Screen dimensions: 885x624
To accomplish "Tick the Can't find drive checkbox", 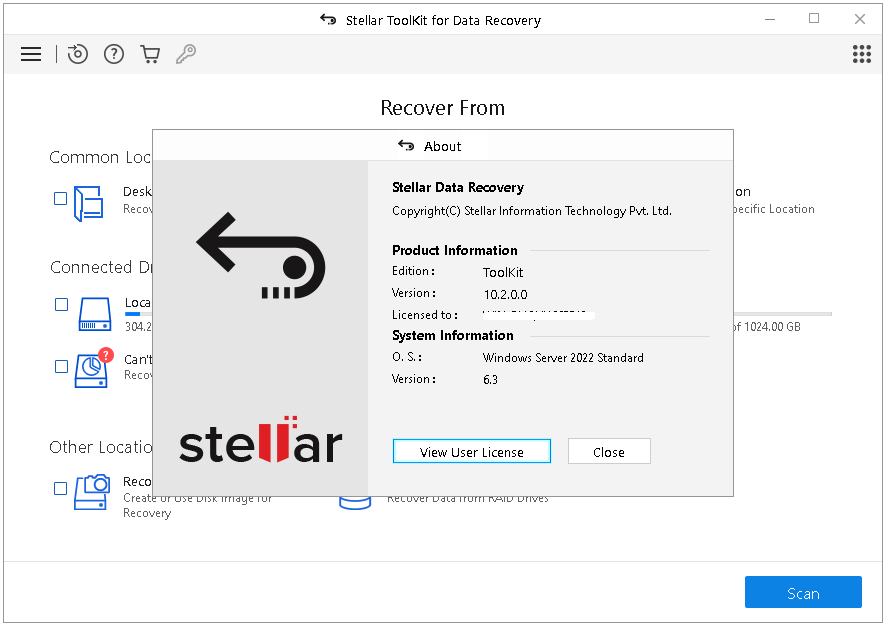I will [x=62, y=367].
